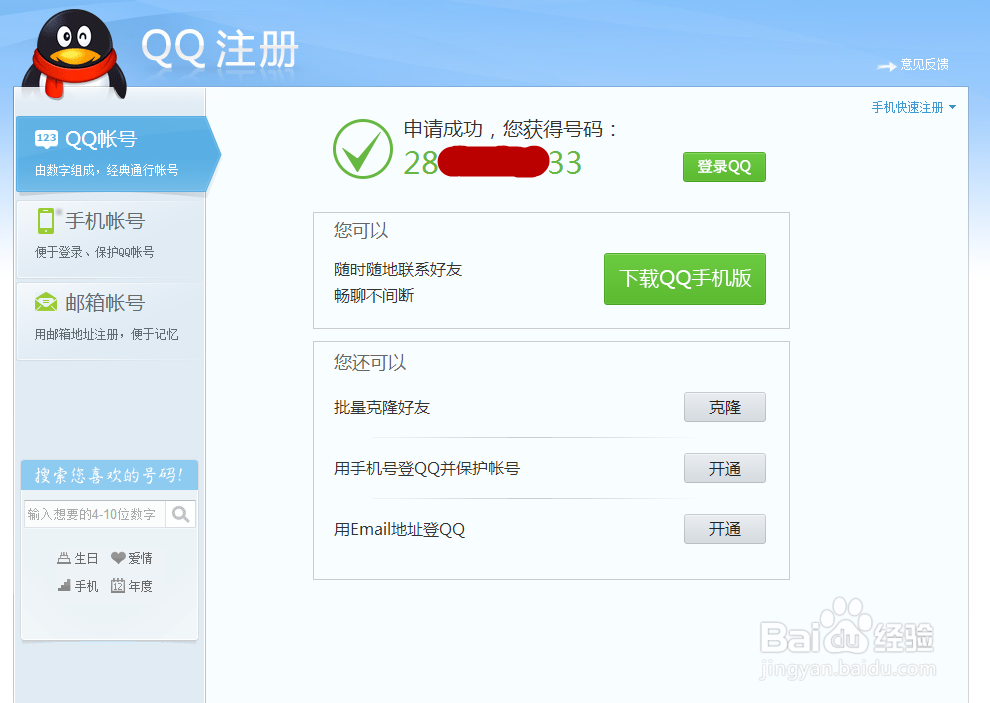Click the 爱情 heart icon
This screenshot has width=990, height=703.
tap(118, 558)
